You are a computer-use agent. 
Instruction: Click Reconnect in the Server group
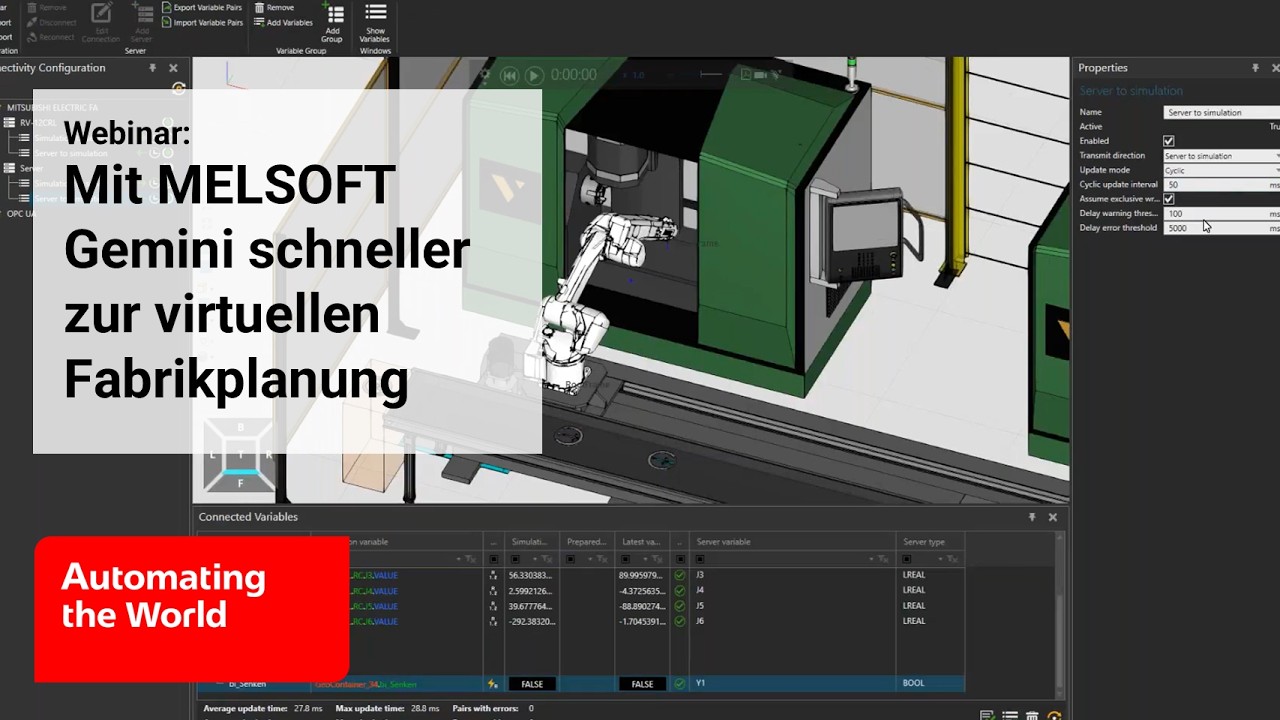(50, 37)
